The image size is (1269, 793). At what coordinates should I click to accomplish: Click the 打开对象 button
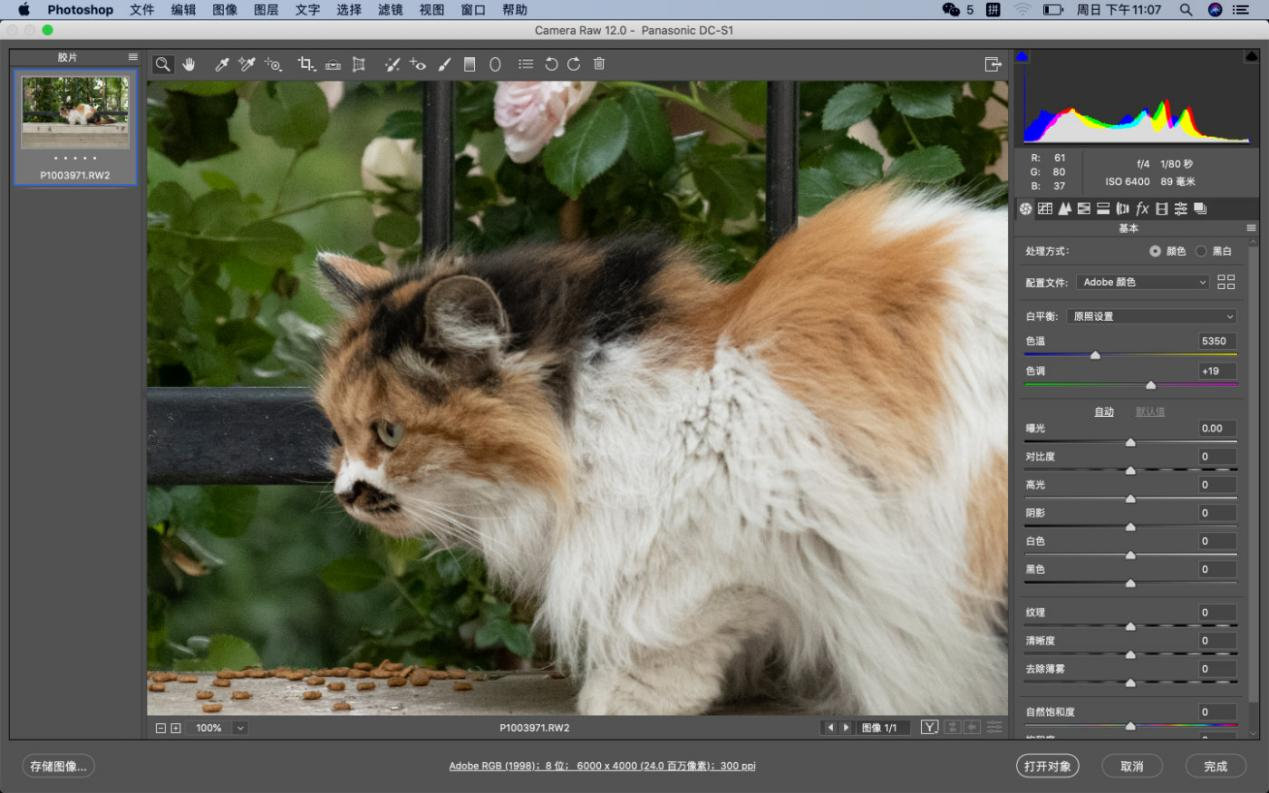[1047, 766]
